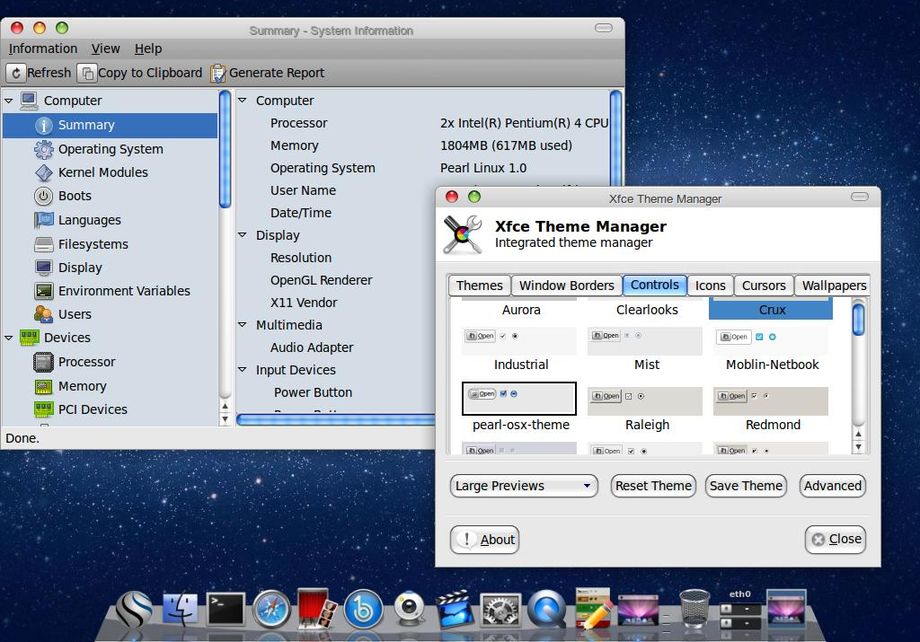Select the Filesystems sidebar item

click(x=92, y=244)
